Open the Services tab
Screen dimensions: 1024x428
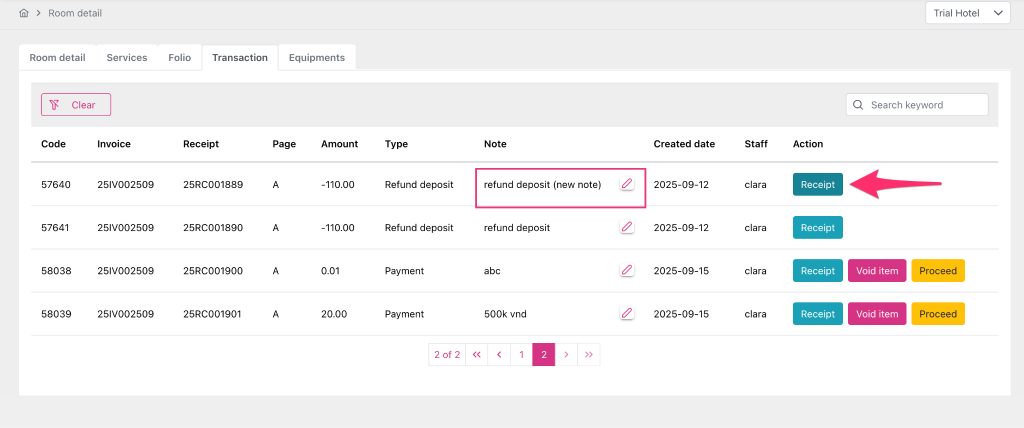[x=127, y=58]
